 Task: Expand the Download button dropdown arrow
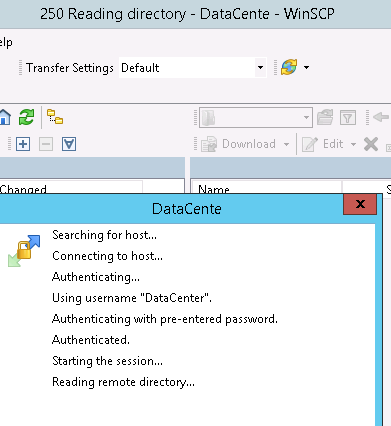click(x=286, y=144)
